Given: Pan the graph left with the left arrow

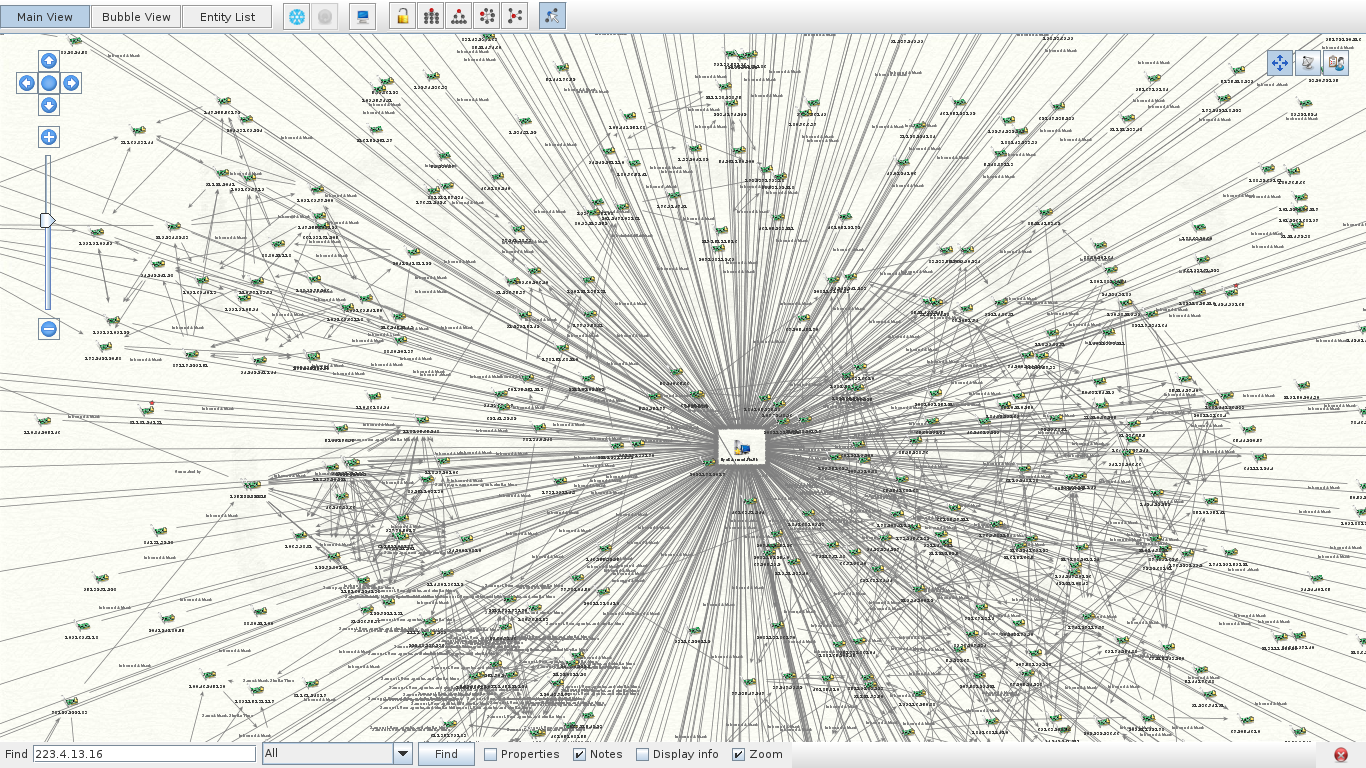Looking at the screenshot, I should [x=26, y=83].
